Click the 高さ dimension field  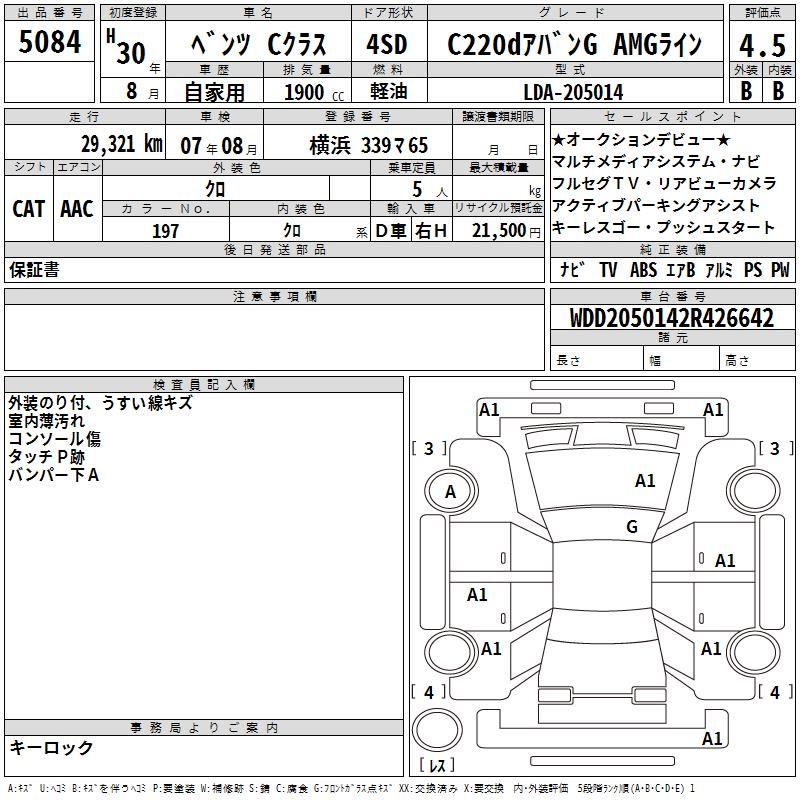(x=757, y=359)
